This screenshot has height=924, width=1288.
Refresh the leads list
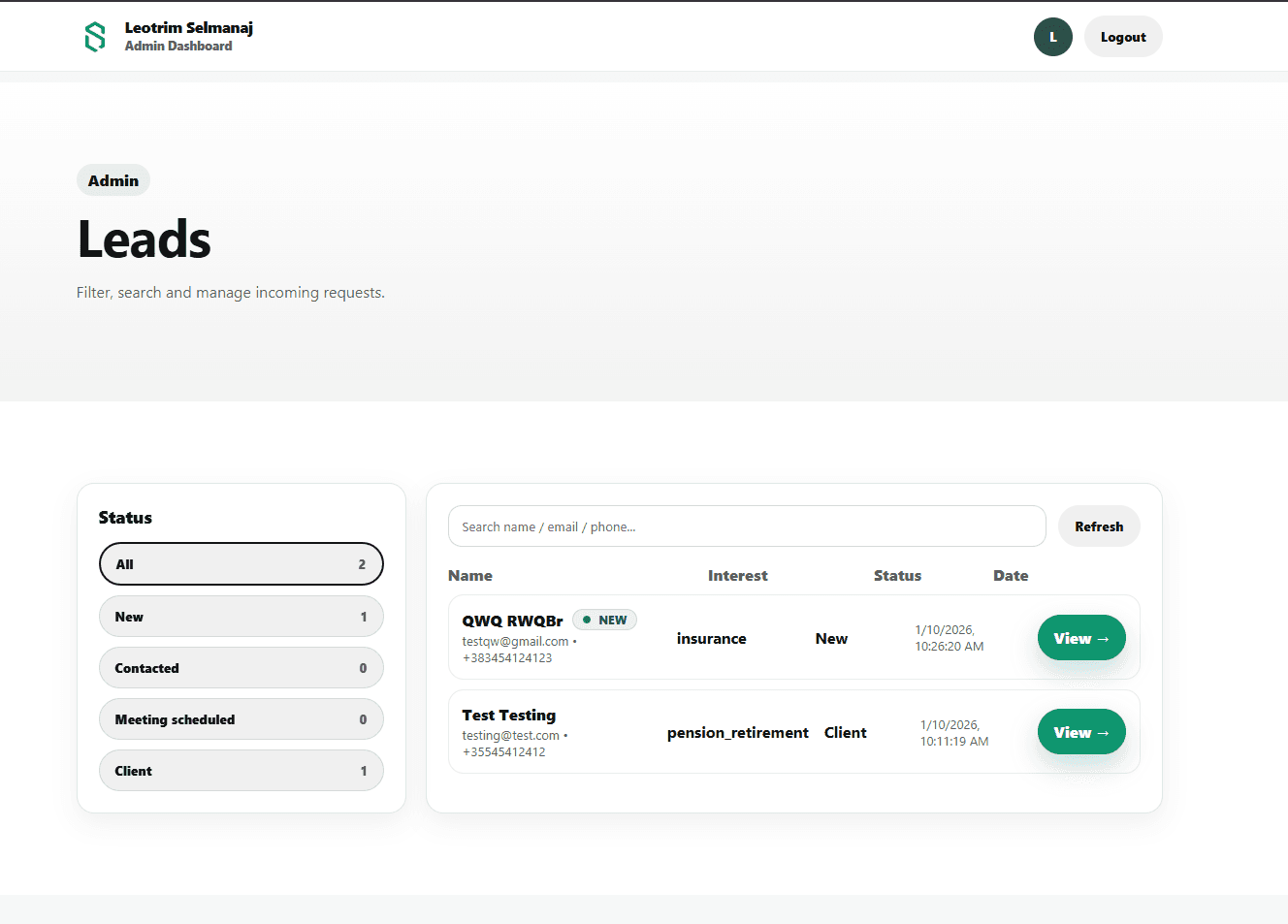(1098, 526)
